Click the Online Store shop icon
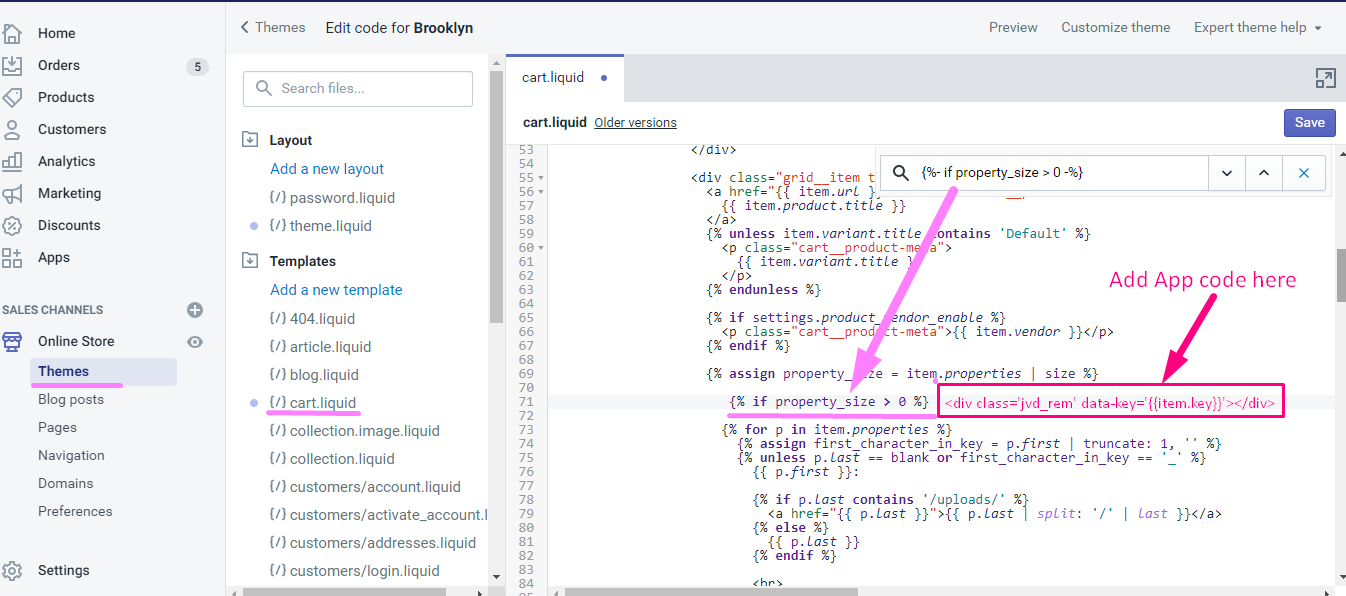 point(12,342)
